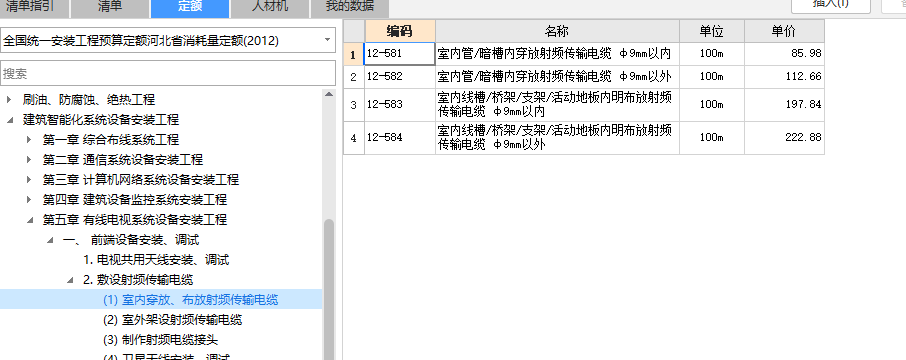Viewport: 906px width, 360px height.
Task: Select 第五章 有线电视系统设备安装工程 item
Action: coord(135,220)
